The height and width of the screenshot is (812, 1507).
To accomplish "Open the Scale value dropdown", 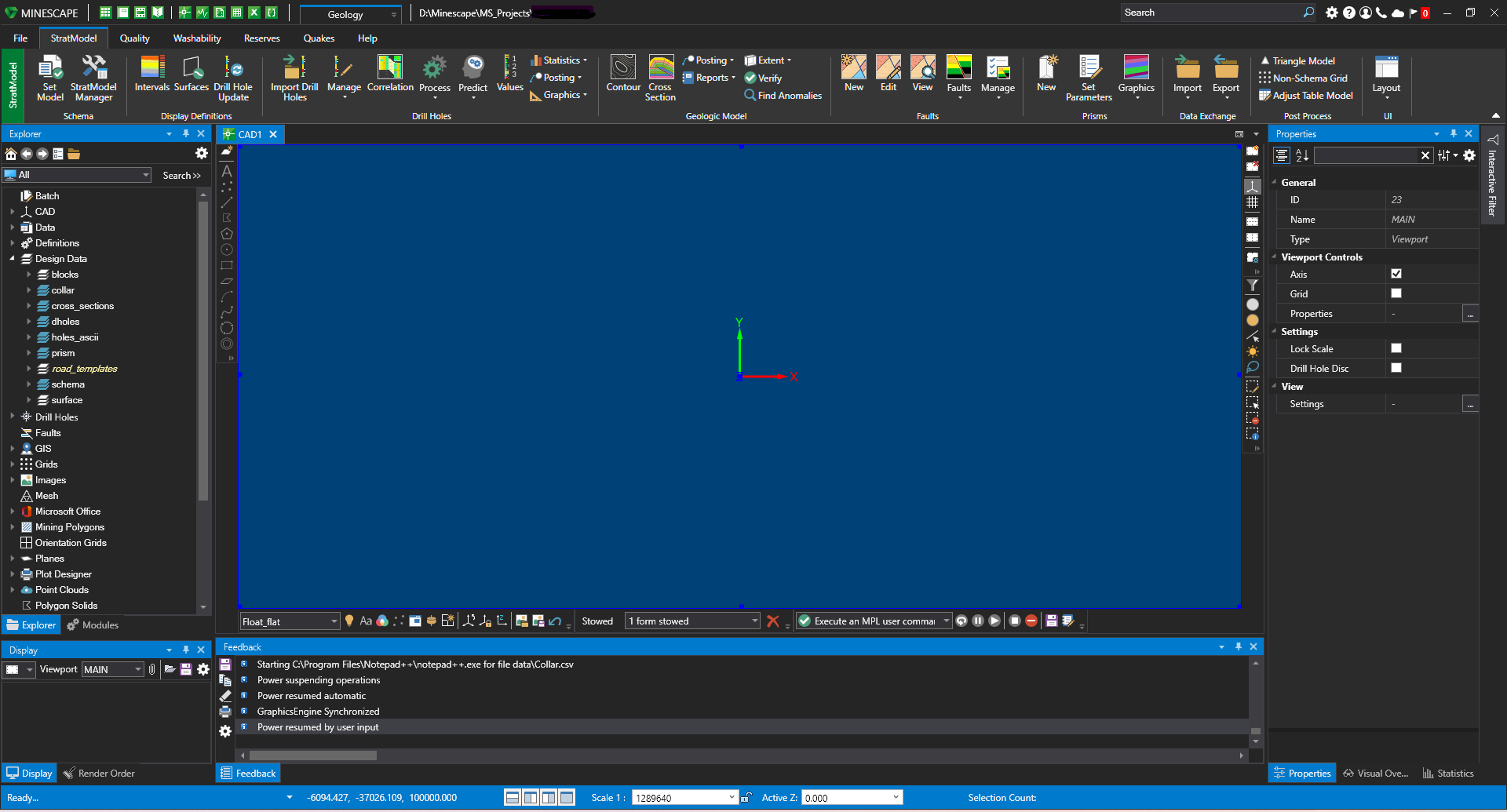I will click(x=732, y=797).
